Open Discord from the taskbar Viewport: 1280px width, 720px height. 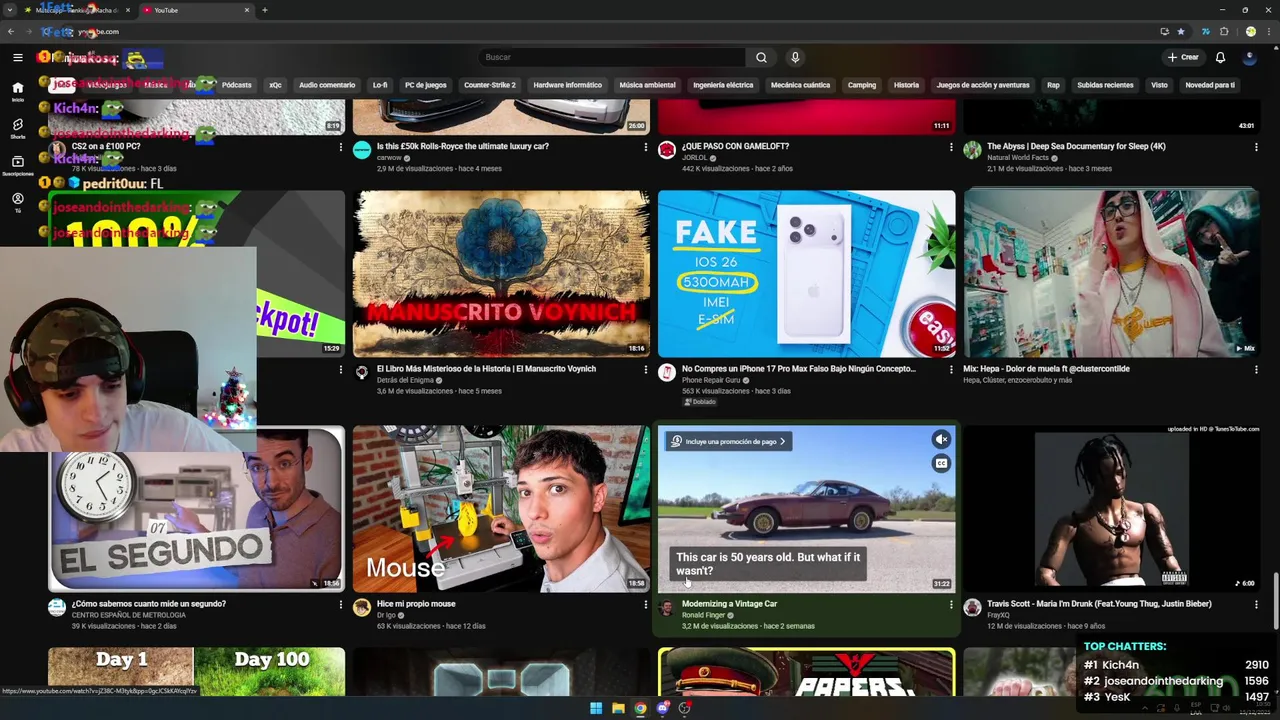[x=662, y=708]
